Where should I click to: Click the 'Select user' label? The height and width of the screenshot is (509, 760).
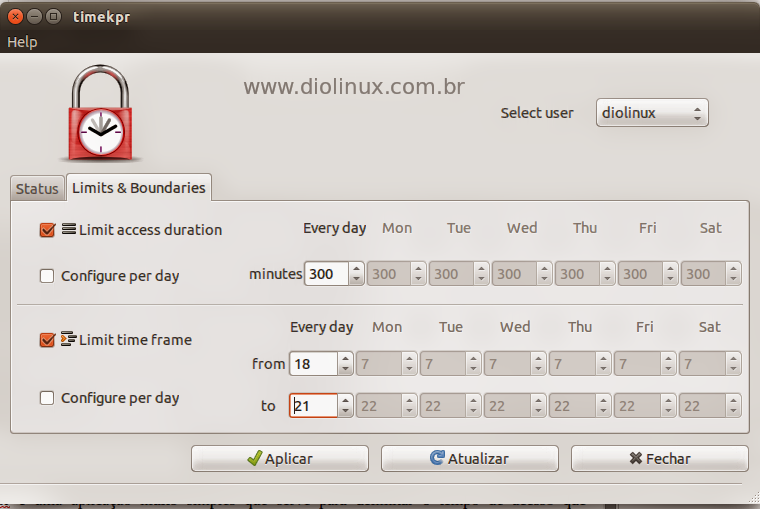(x=537, y=113)
